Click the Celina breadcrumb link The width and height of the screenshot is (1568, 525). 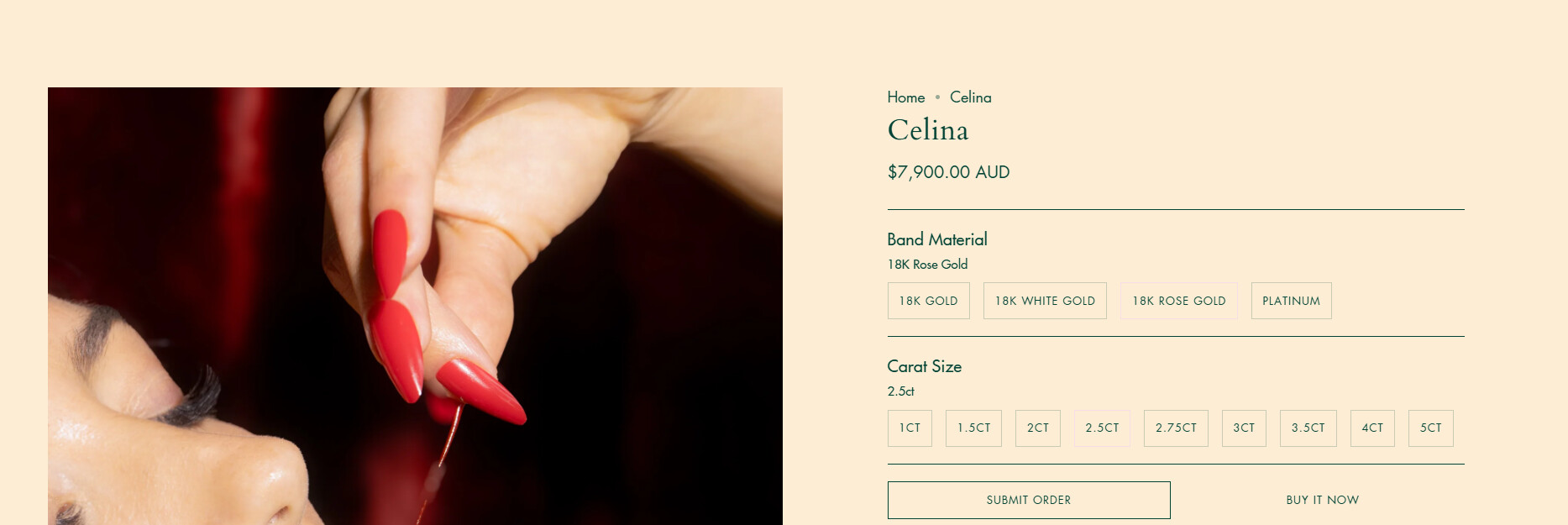970,97
